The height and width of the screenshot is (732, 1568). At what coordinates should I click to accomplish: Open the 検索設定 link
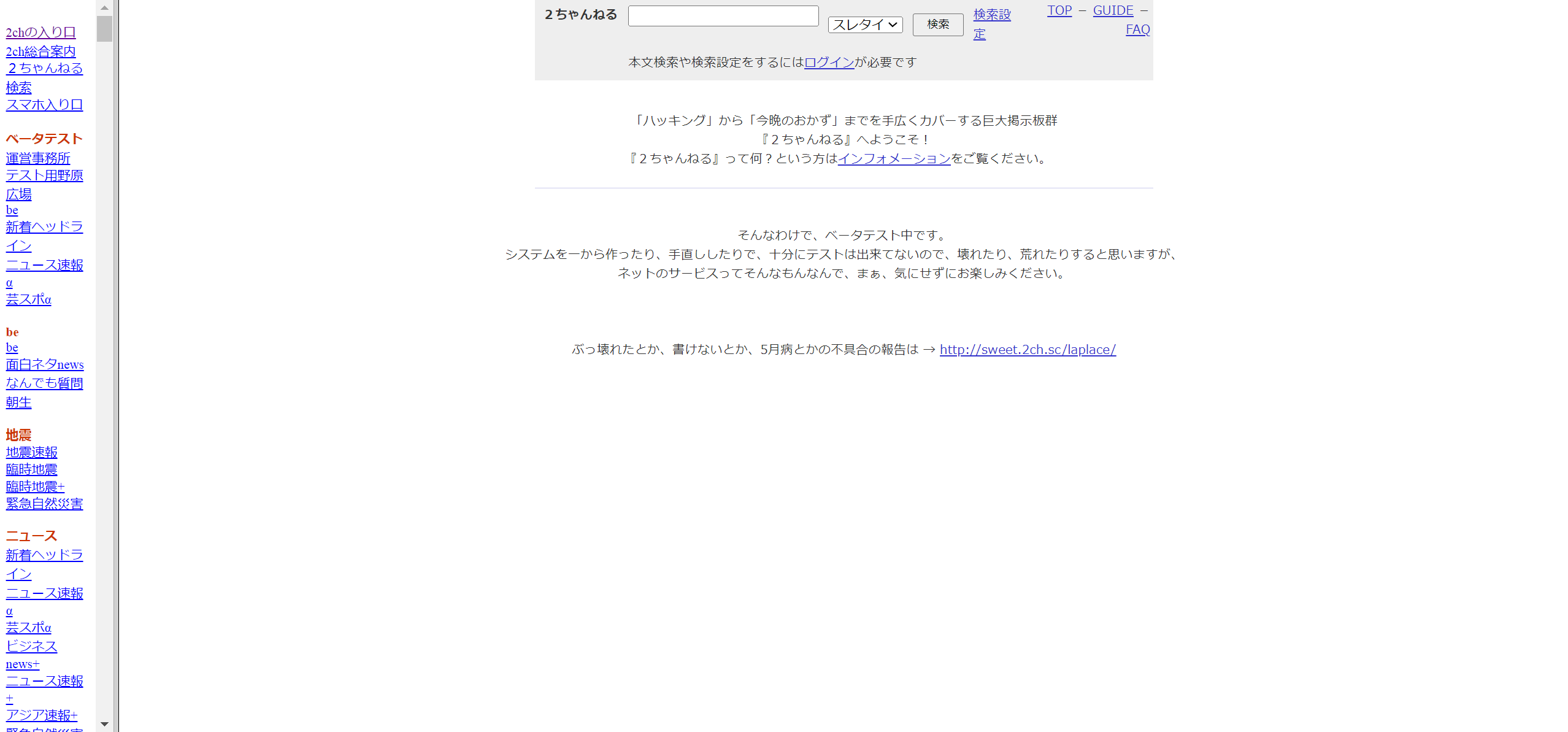tap(991, 24)
